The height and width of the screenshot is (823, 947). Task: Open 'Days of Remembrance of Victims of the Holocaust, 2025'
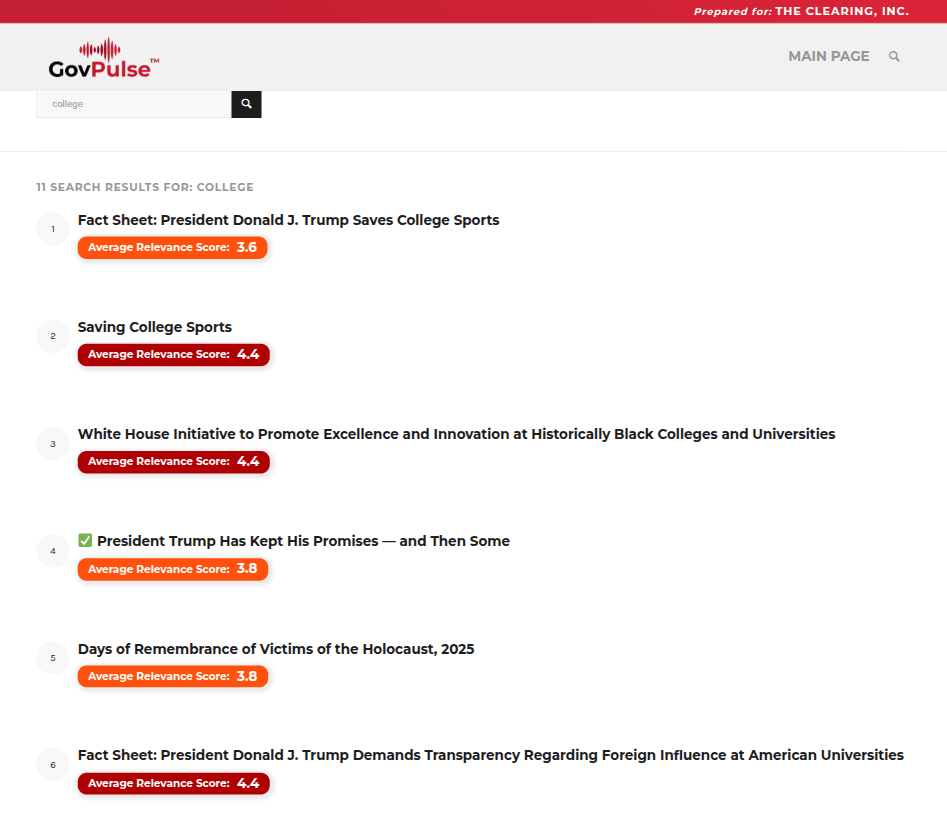tap(276, 648)
